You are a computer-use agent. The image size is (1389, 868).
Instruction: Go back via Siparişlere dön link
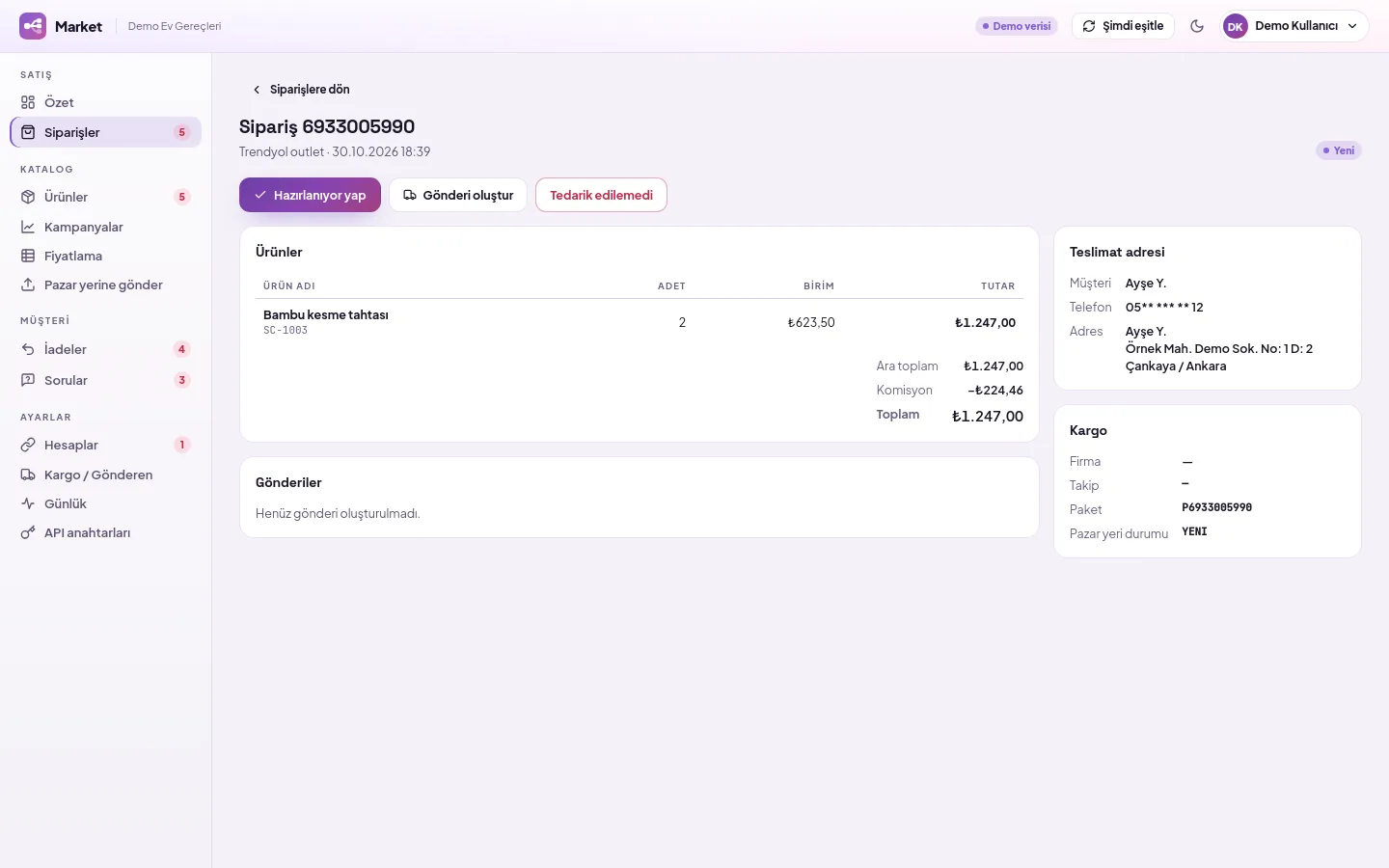300,90
